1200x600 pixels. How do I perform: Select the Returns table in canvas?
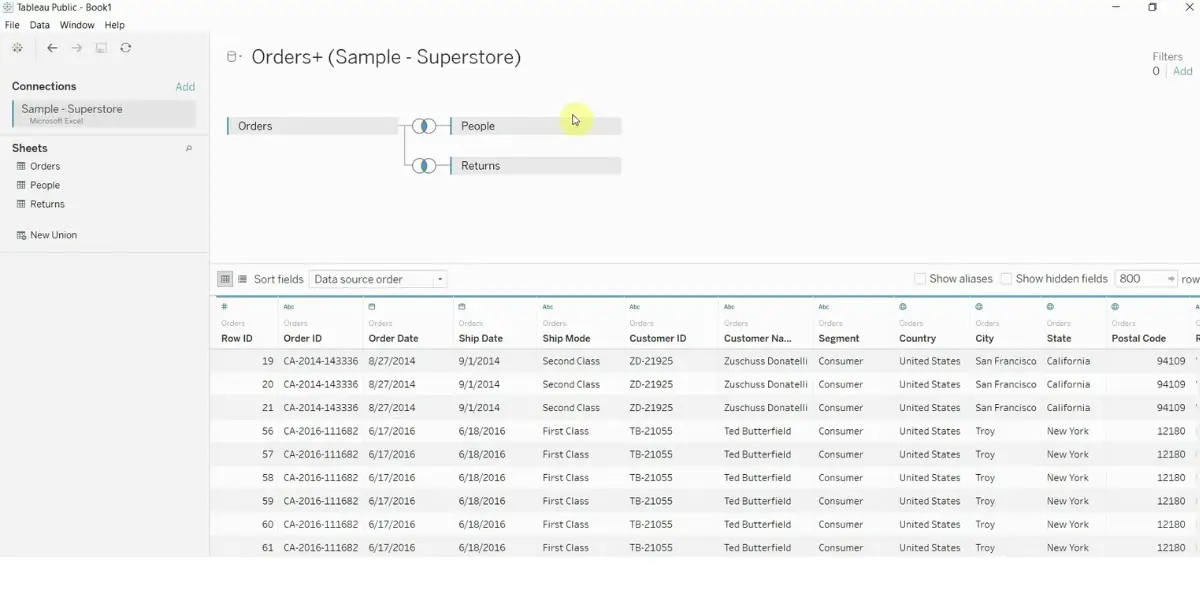tap(536, 166)
